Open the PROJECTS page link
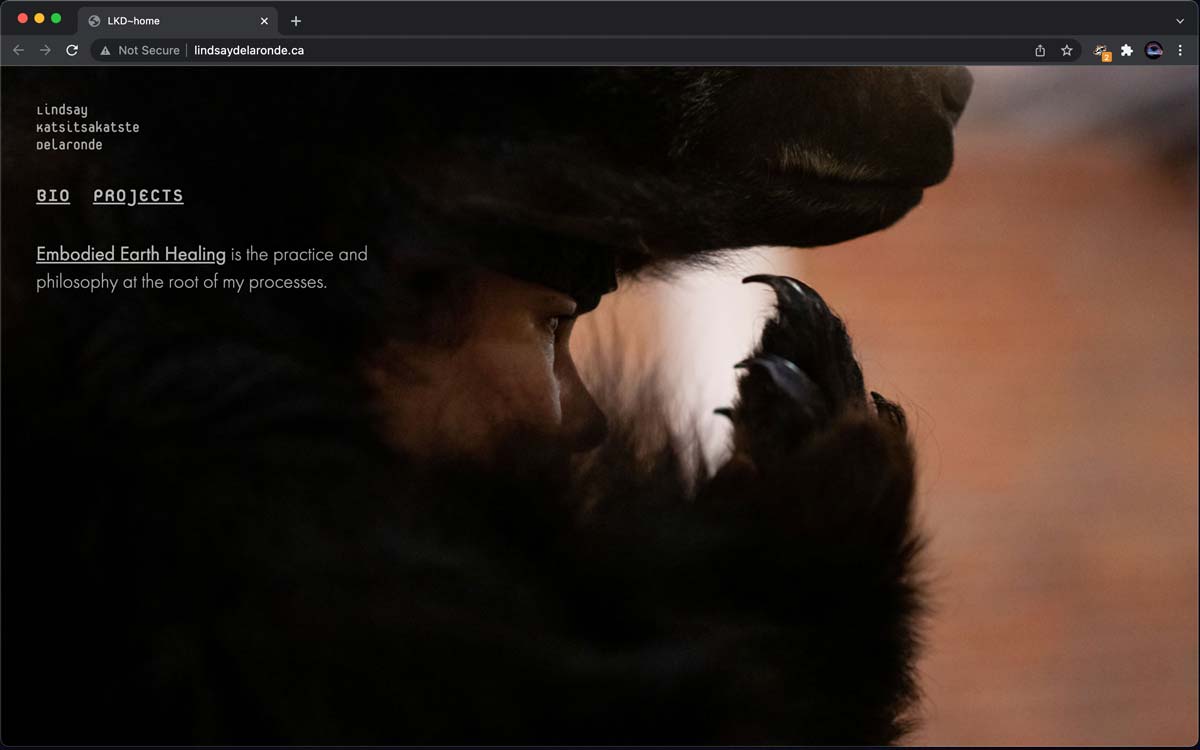 (x=138, y=196)
